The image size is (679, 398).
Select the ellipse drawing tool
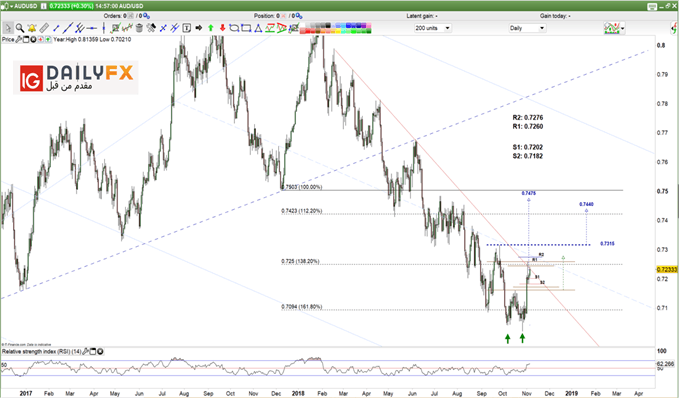coord(234,28)
